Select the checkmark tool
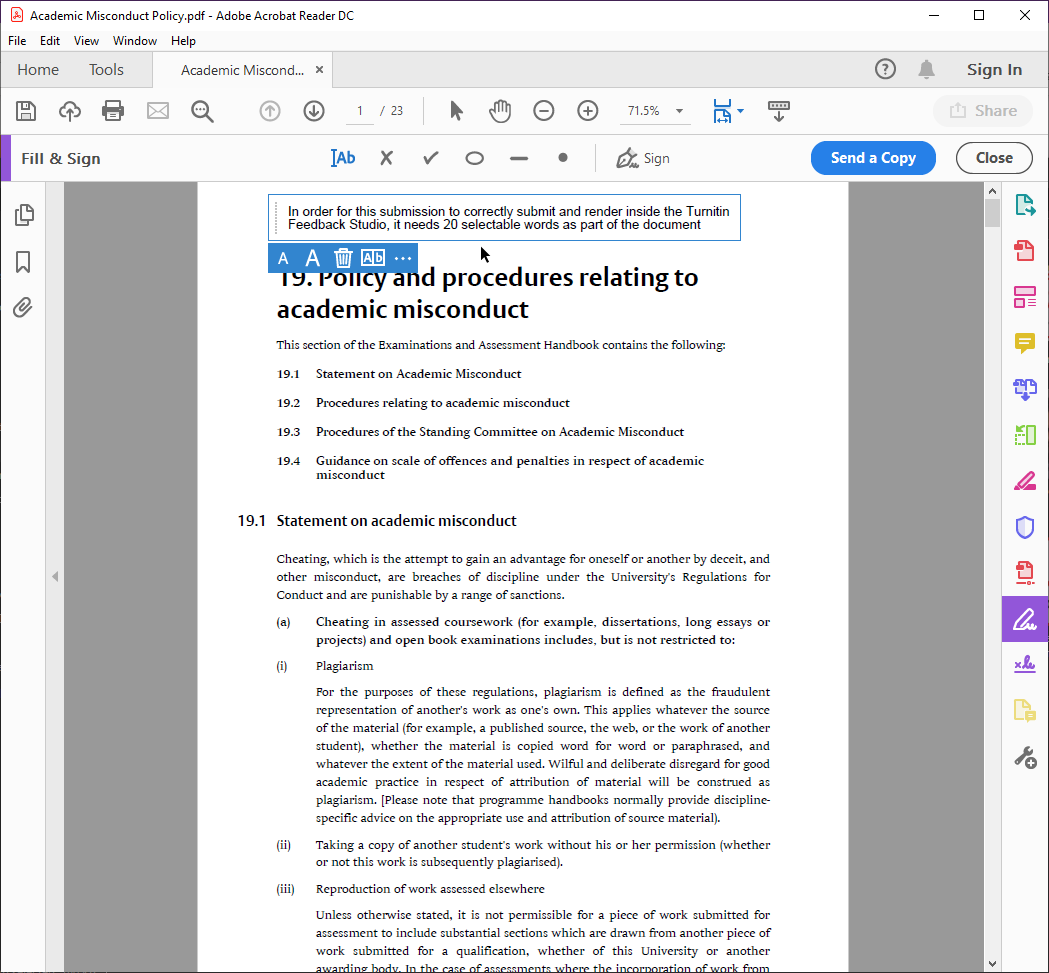The width and height of the screenshot is (1049, 973). [x=430, y=158]
